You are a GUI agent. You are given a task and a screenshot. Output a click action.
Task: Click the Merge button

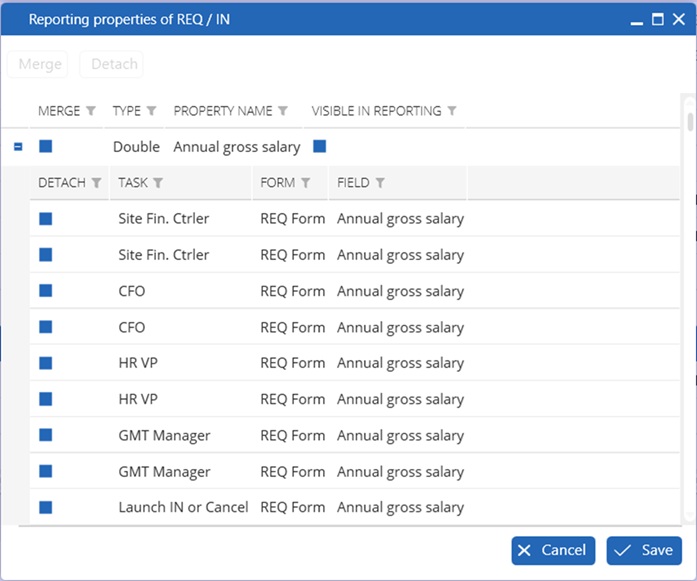38,64
